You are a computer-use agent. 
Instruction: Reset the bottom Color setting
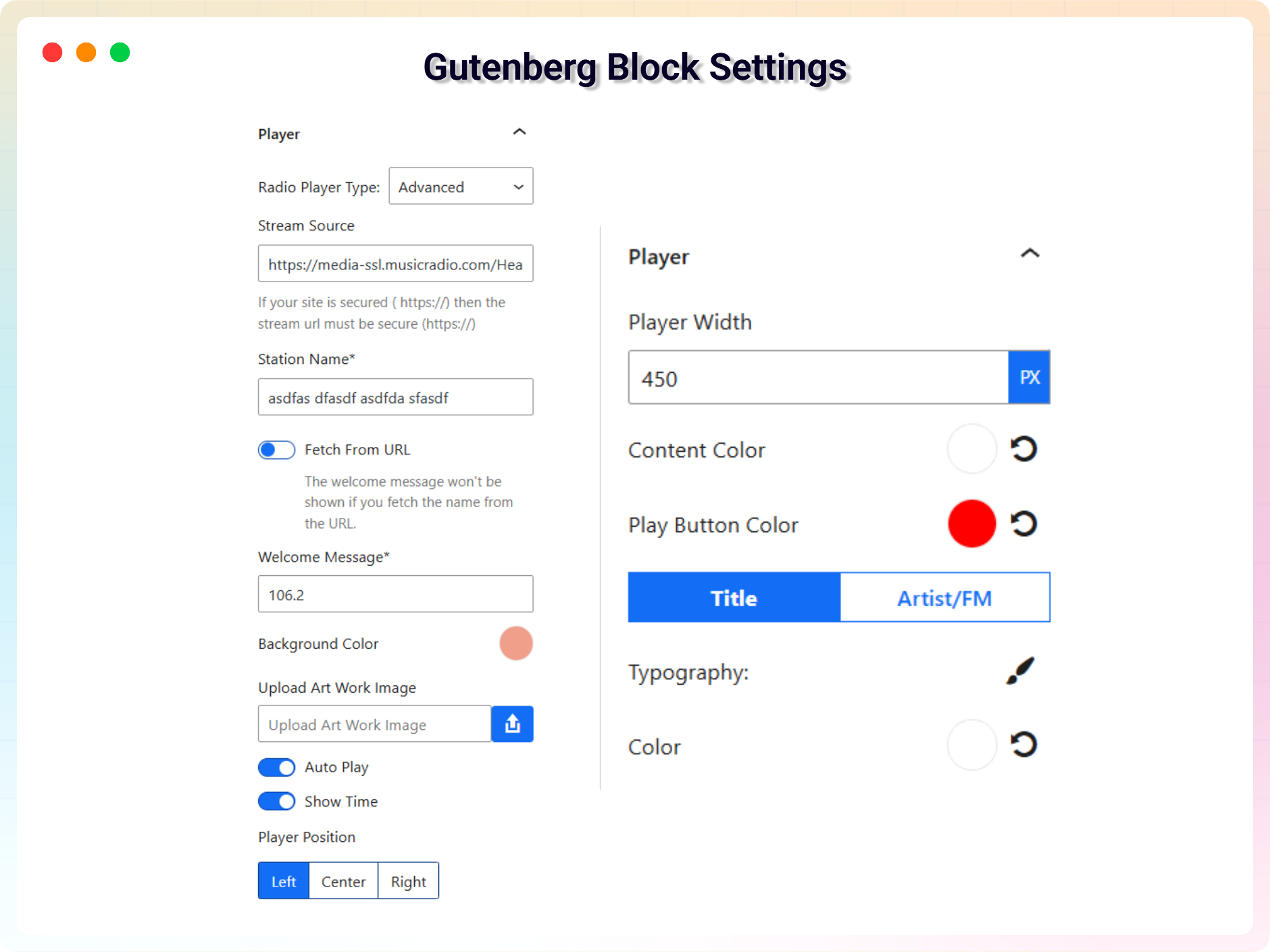[1024, 744]
